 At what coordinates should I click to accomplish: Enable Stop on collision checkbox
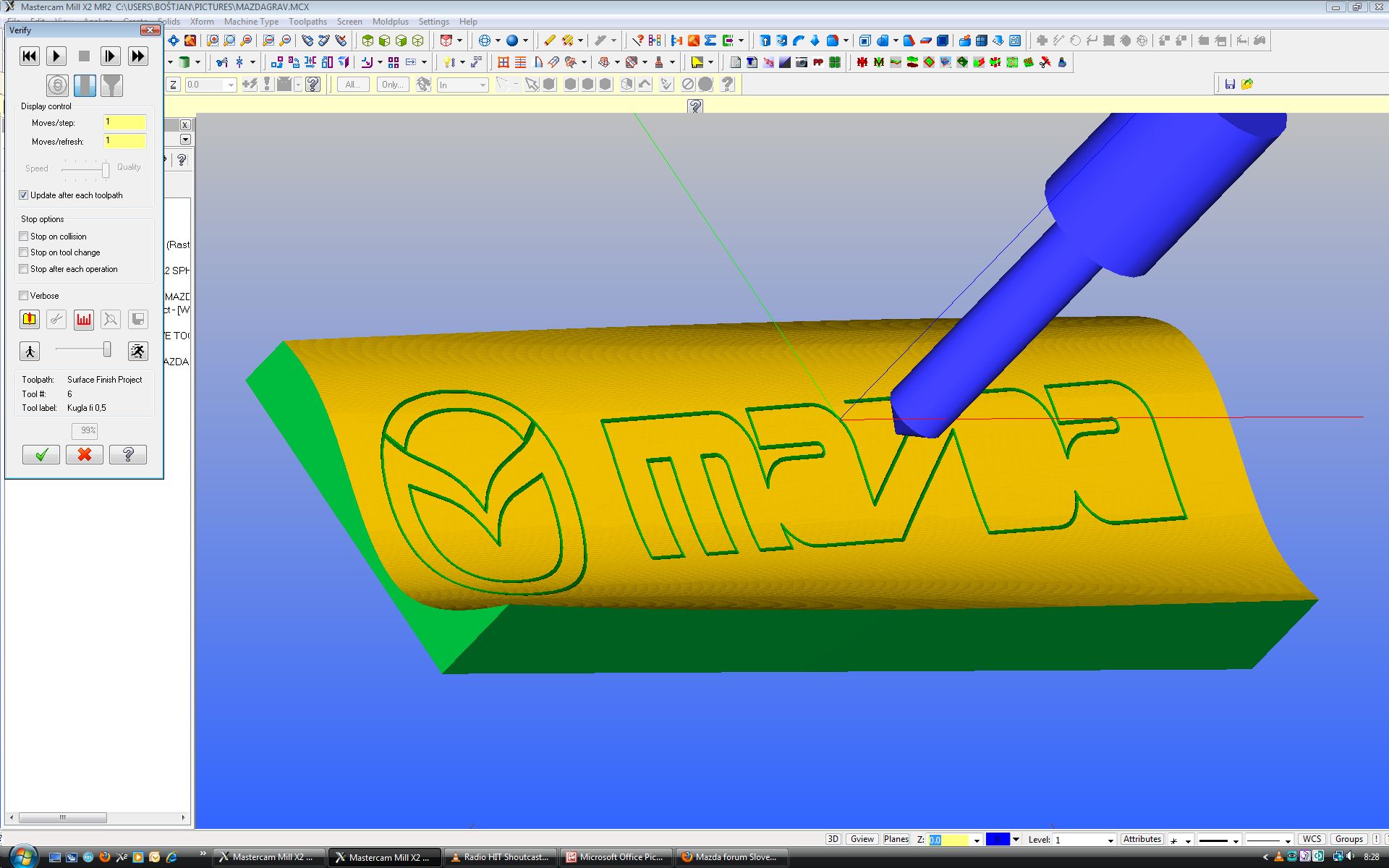tap(24, 237)
